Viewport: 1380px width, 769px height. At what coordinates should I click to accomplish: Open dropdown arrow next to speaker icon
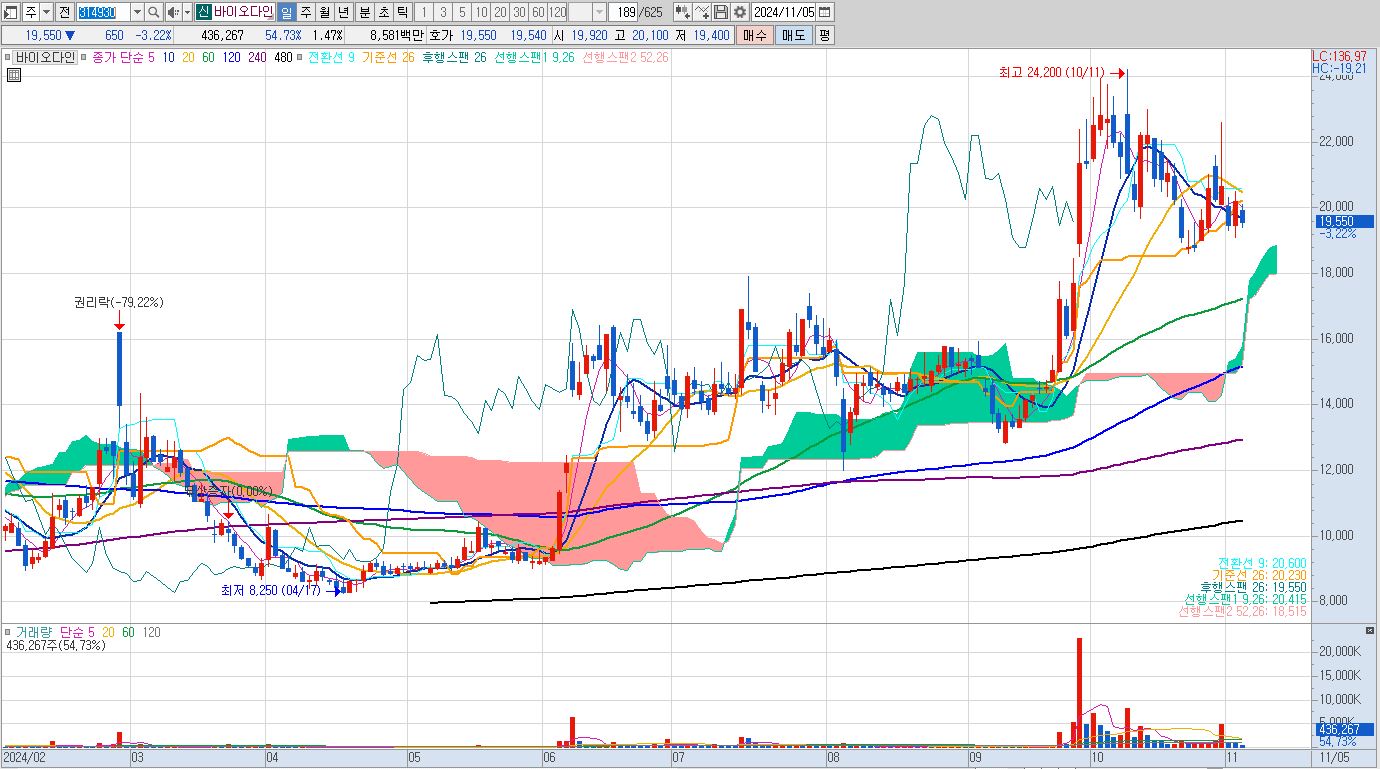tap(187, 12)
